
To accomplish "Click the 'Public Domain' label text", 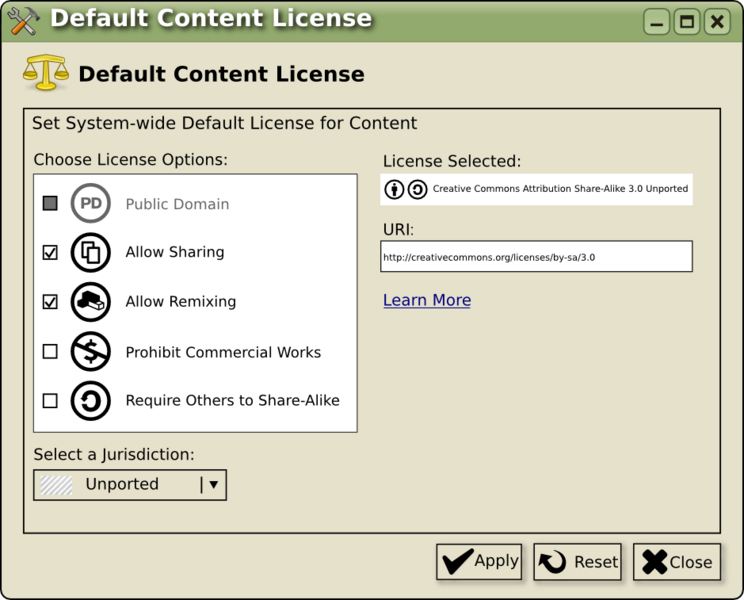I will point(177,204).
